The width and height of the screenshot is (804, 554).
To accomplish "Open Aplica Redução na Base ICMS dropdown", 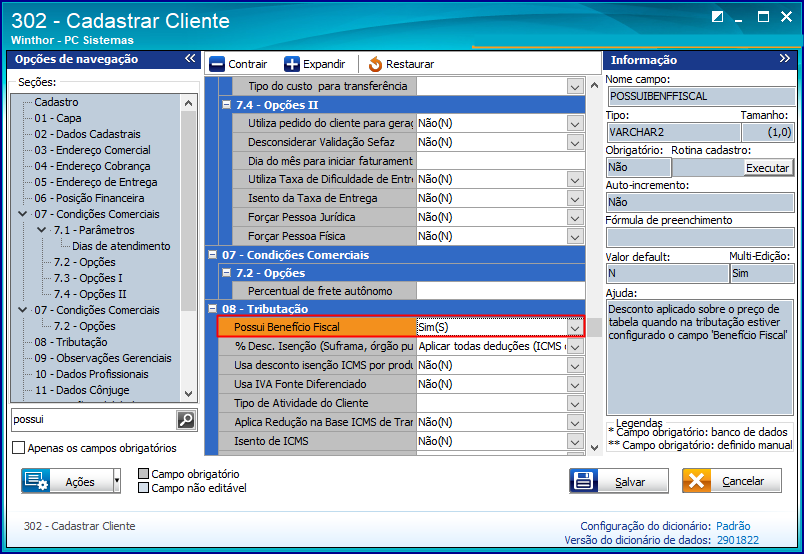I will coord(575,422).
